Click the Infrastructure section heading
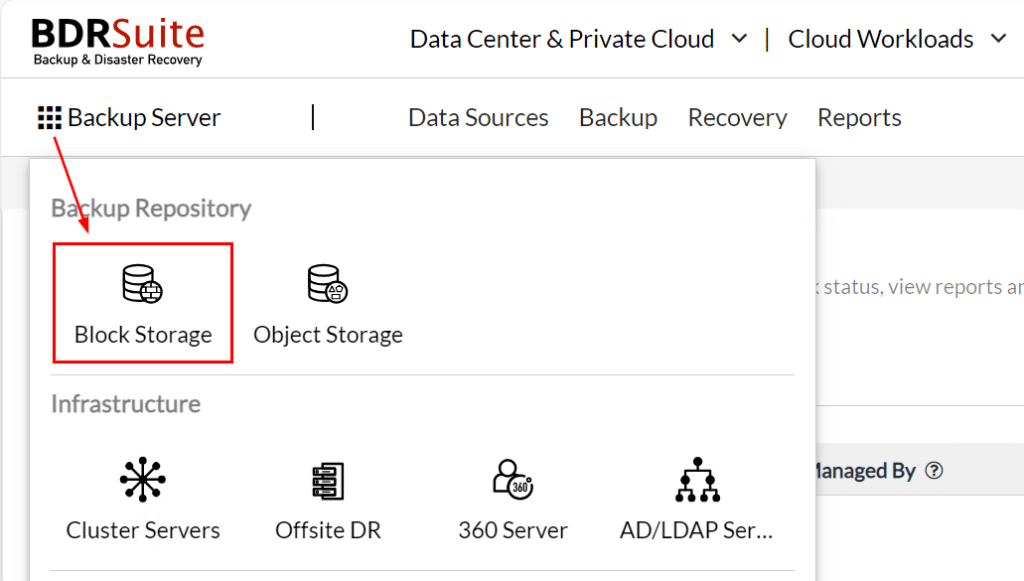This screenshot has height=581, width=1024. coord(125,403)
